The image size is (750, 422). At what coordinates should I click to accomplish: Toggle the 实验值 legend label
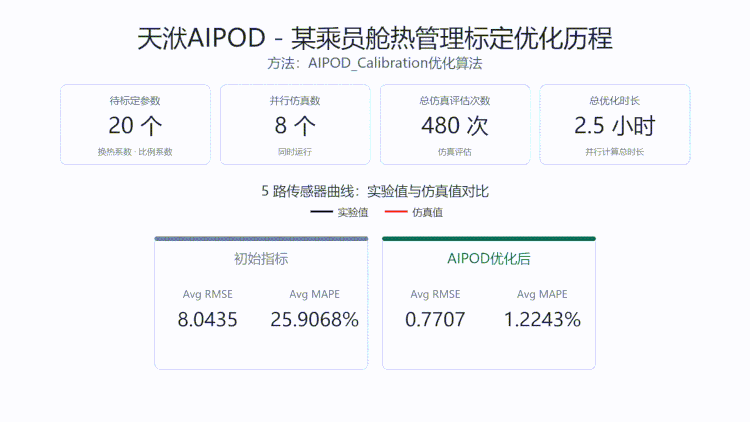[353, 212]
